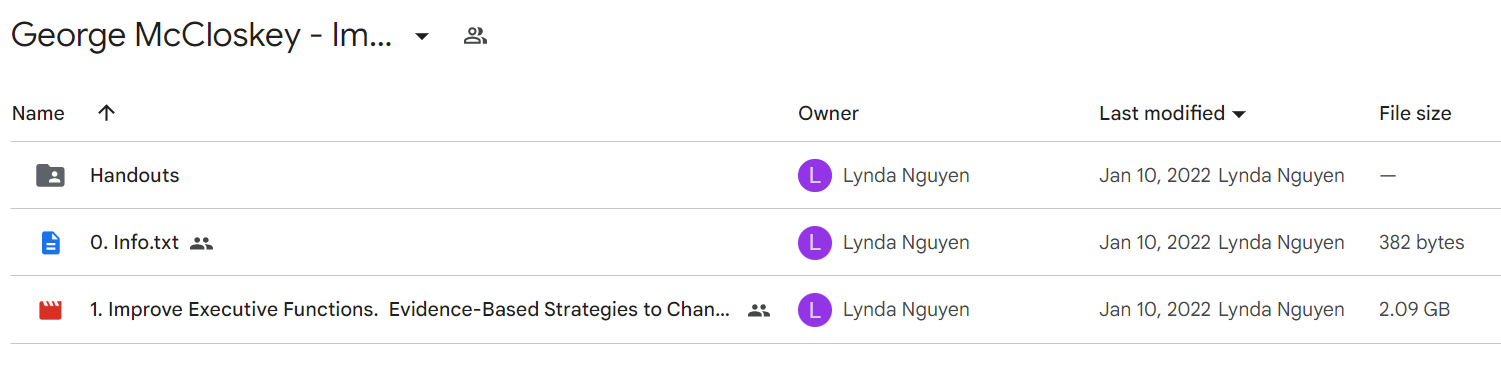The image size is (1501, 390).
Task: Click the George McCloskey folder title
Action: click(201, 36)
